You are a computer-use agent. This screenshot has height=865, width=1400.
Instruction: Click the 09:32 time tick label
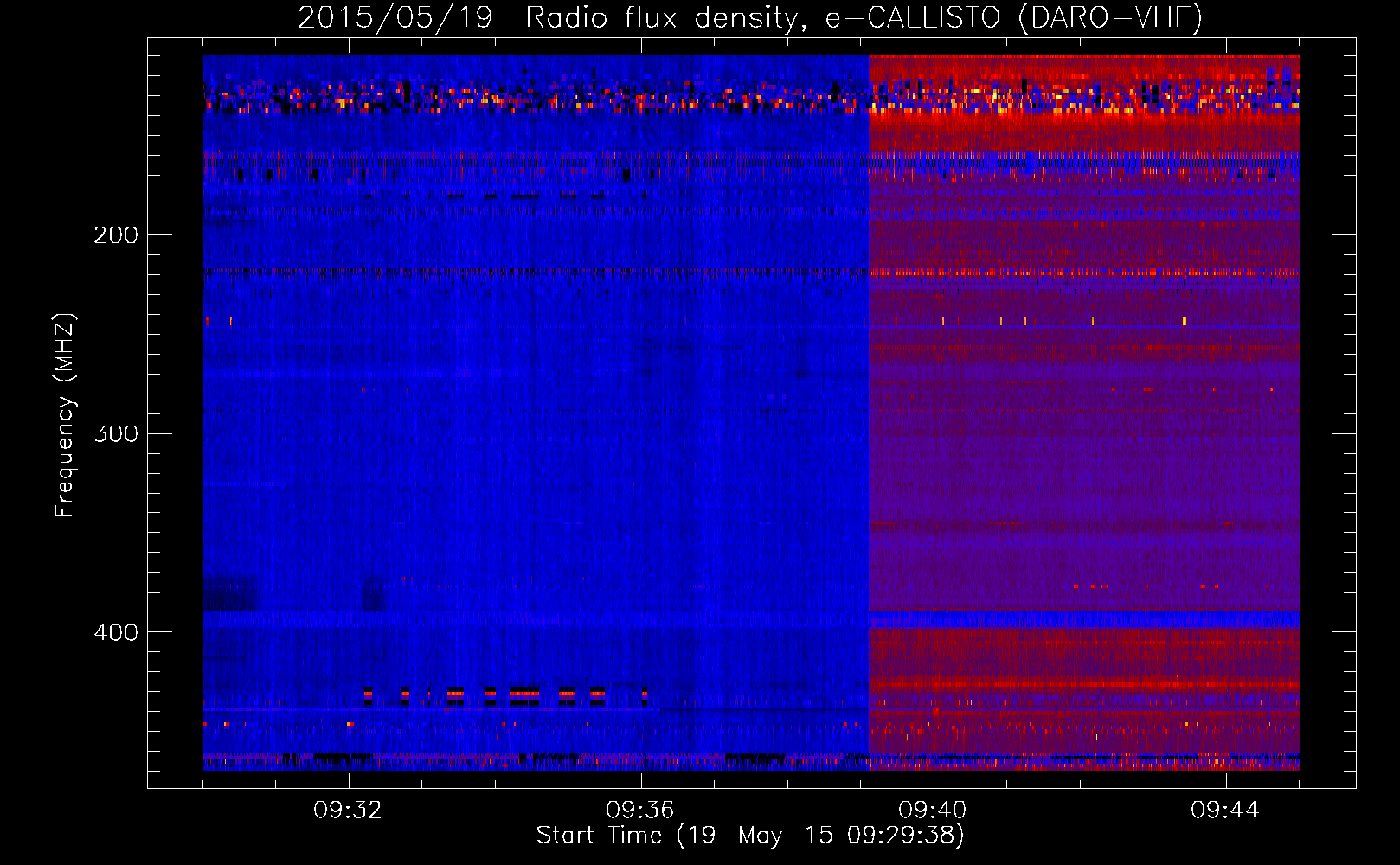[x=348, y=811]
